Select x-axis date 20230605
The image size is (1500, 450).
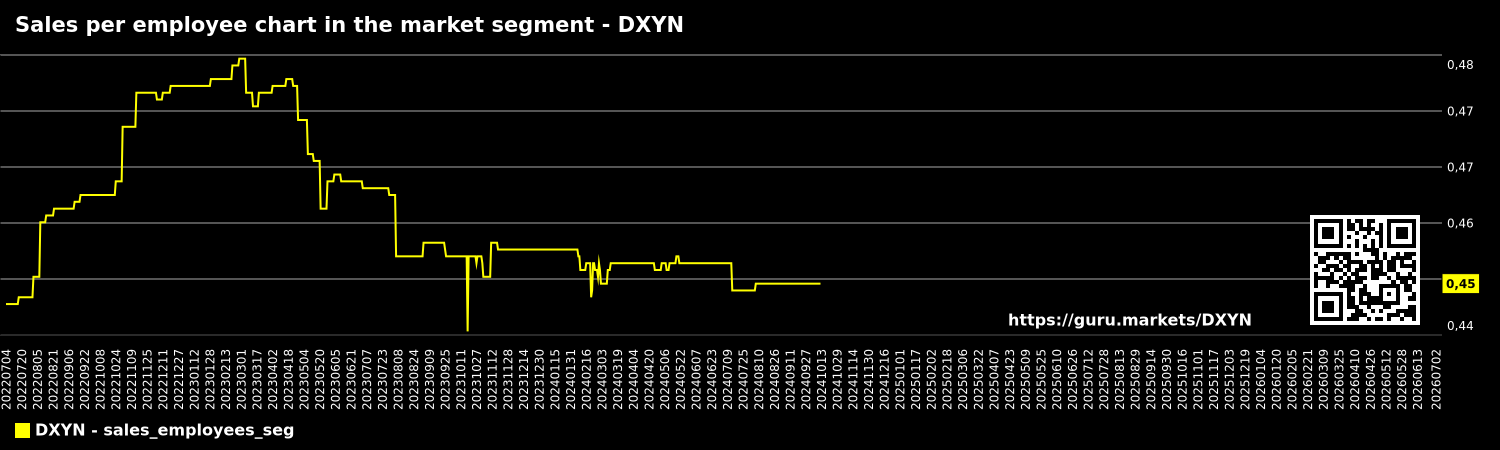pyautogui.click(x=336, y=378)
